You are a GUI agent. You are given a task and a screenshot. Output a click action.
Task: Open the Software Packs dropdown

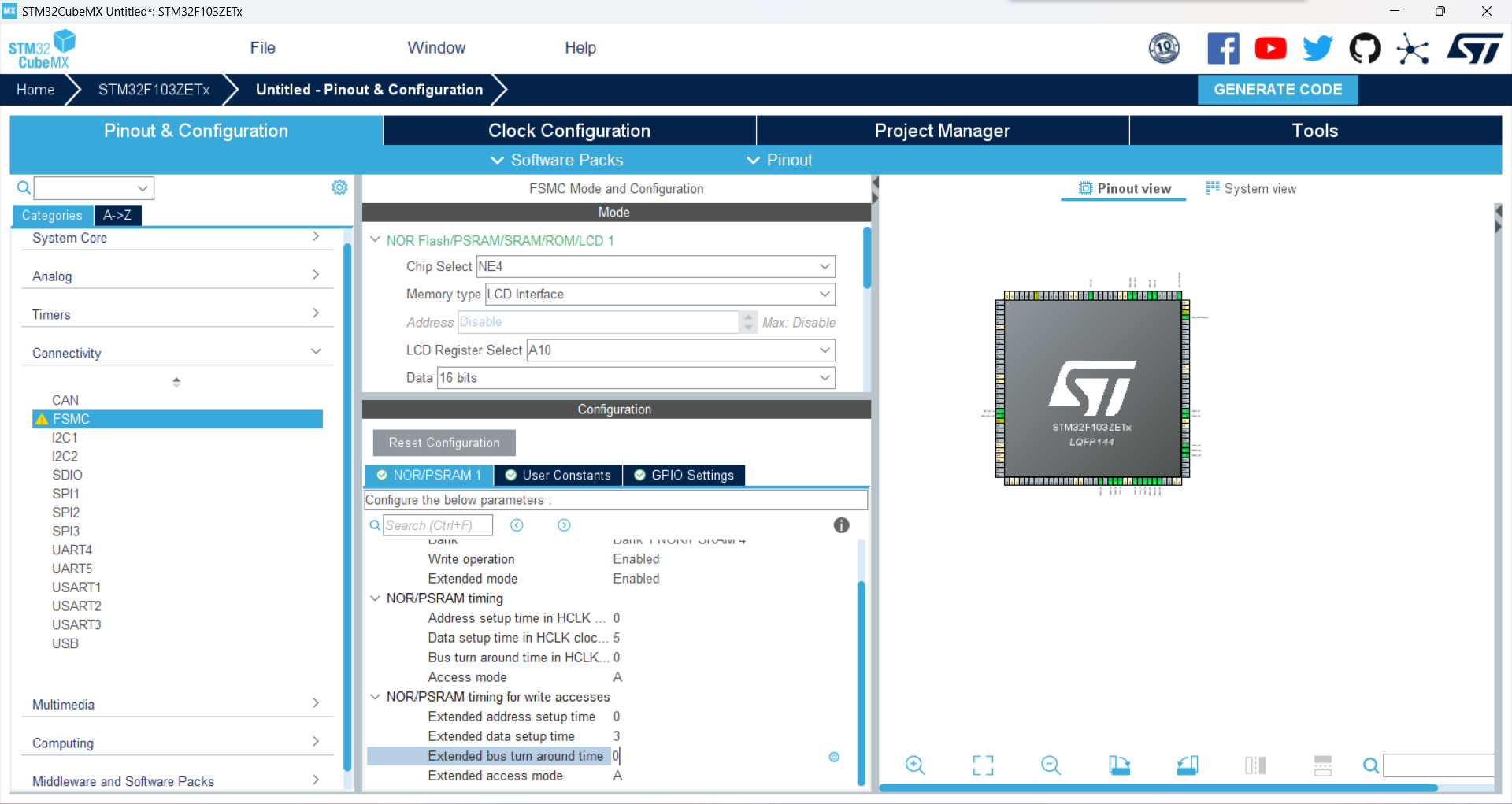pyautogui.click(x=557, y=160)
